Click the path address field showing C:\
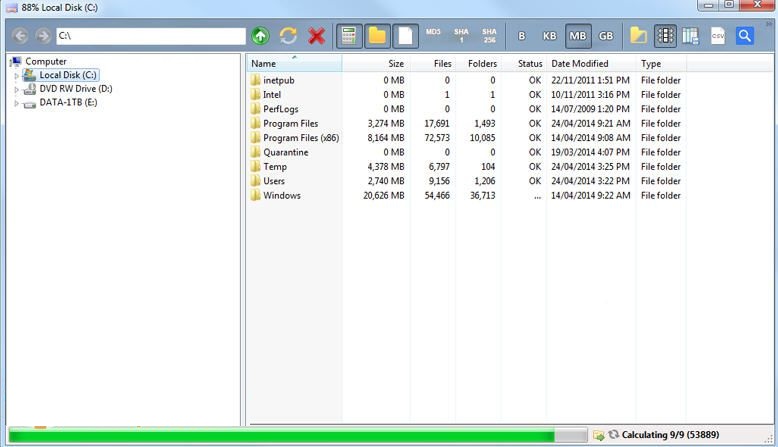 pos(150,36)
